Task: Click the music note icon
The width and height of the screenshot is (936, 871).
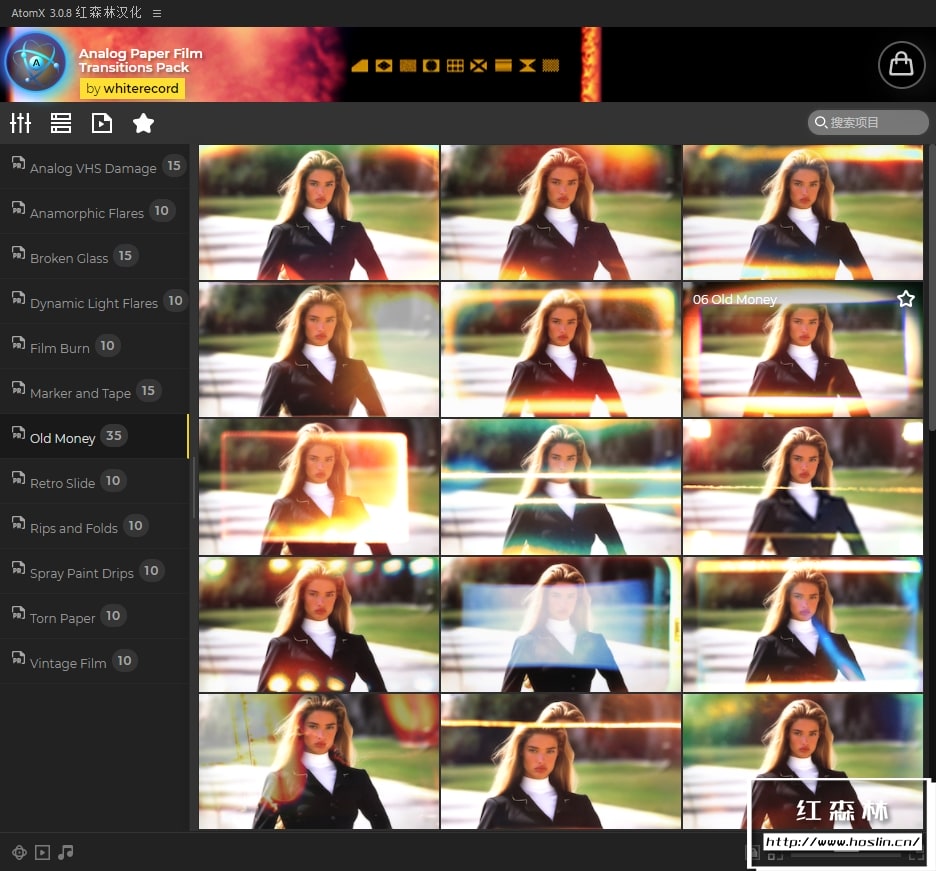Action: 66,852
